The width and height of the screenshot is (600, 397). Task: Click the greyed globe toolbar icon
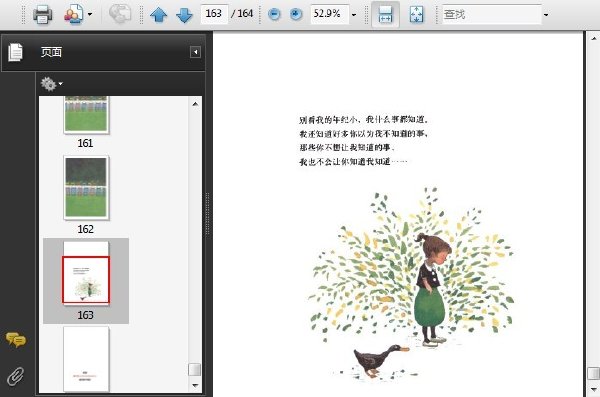tap(119, 14)
